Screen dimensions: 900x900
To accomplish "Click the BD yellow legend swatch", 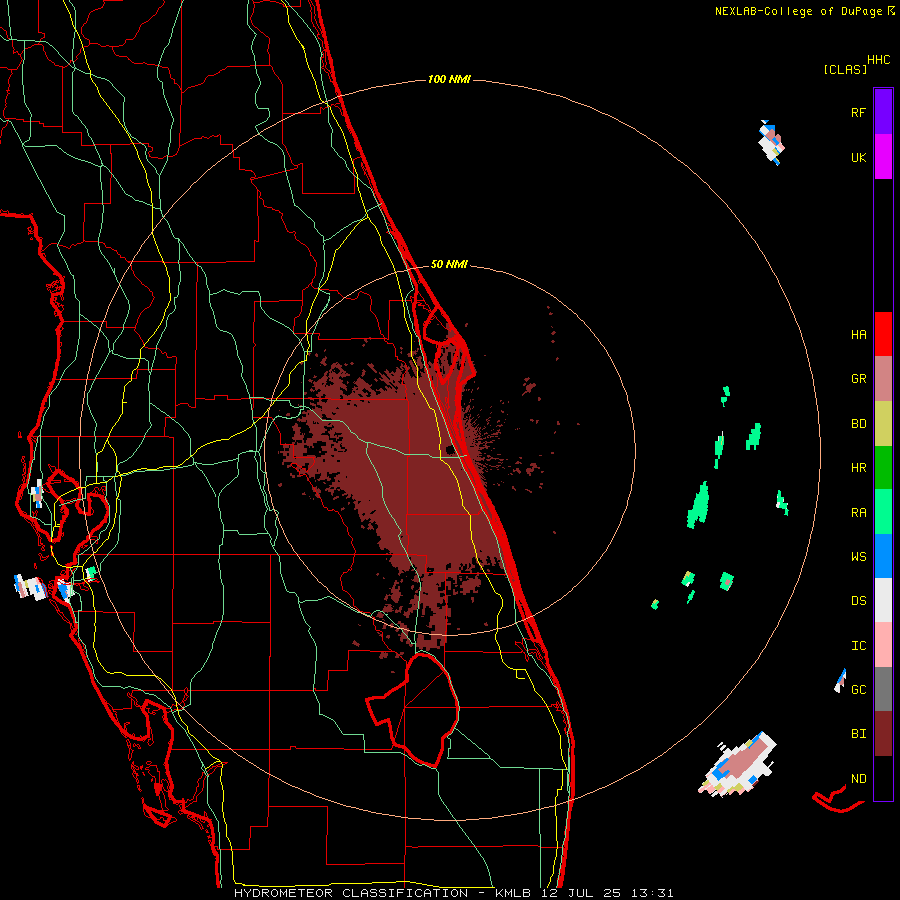I will pos(883,424).
